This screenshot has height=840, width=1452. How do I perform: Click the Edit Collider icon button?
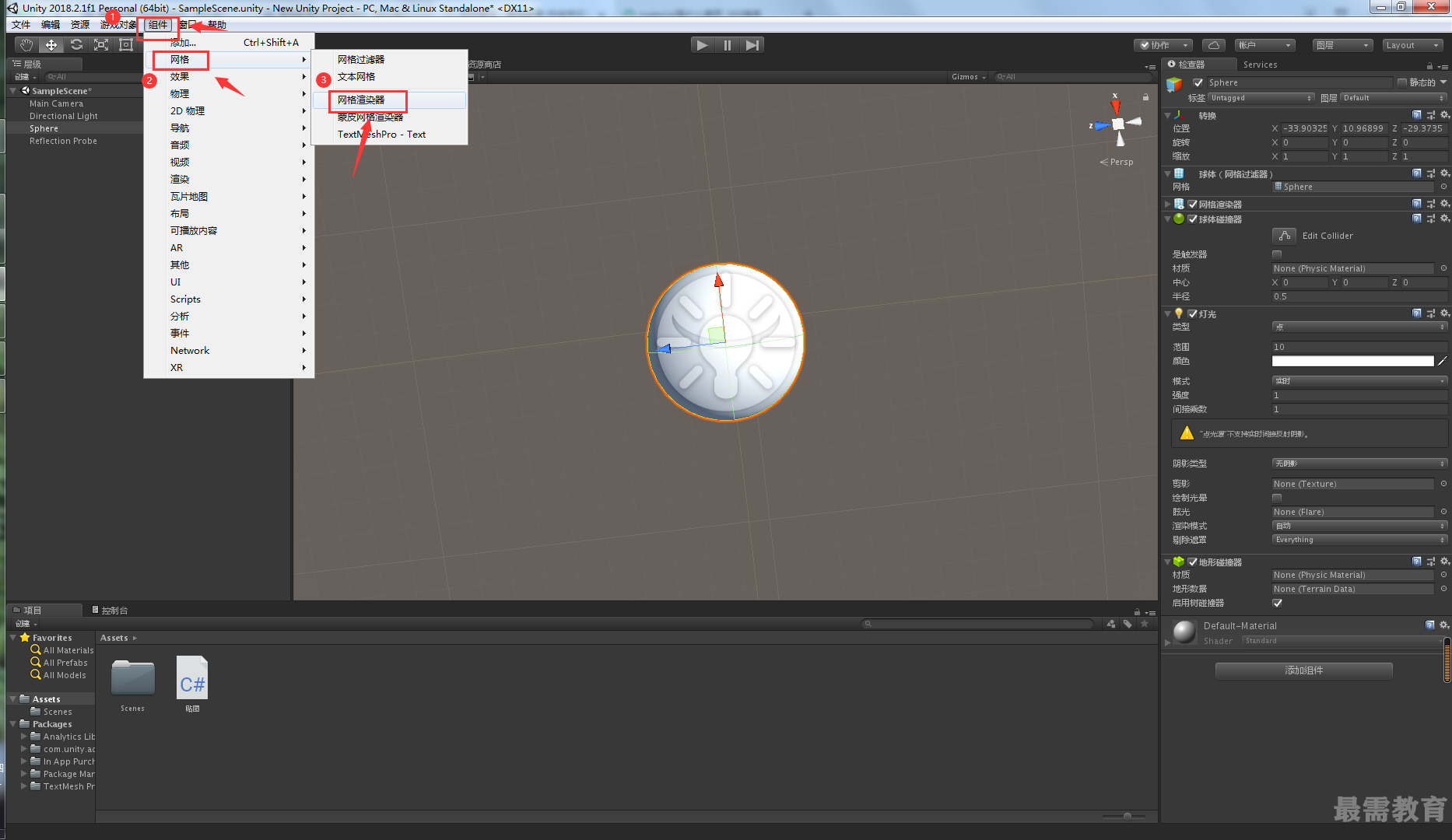(1284, 236)
